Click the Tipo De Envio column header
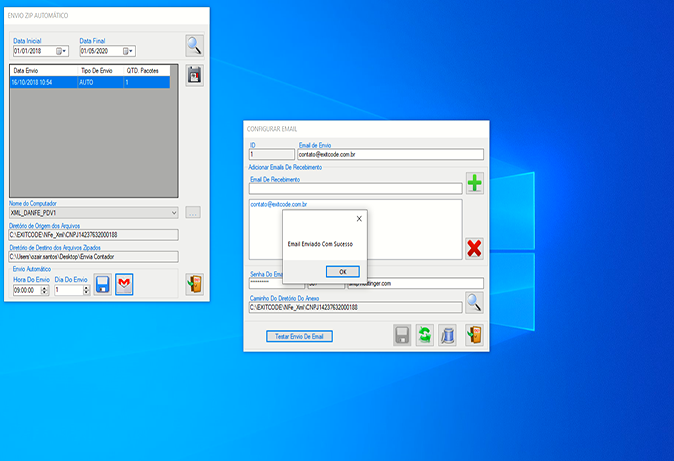The height and width of the screenshot is (461, 674). 101,71
